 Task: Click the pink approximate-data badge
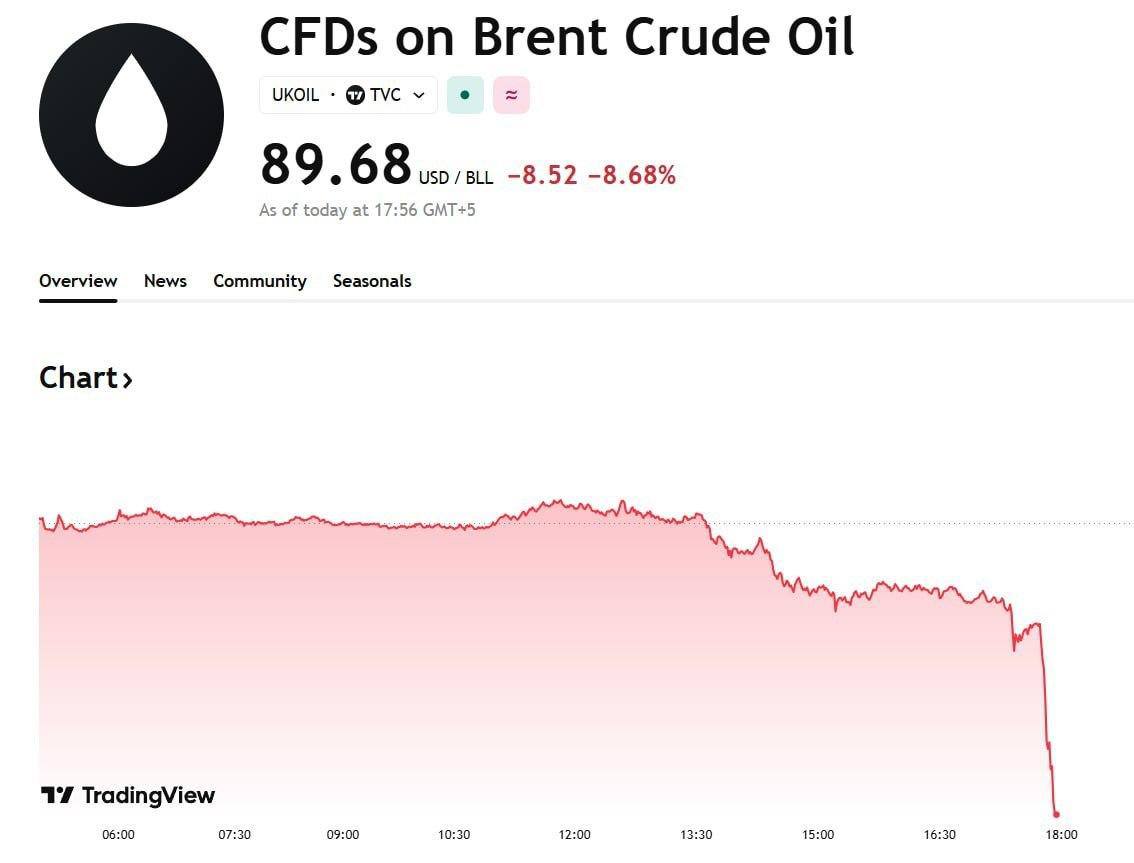511,95
